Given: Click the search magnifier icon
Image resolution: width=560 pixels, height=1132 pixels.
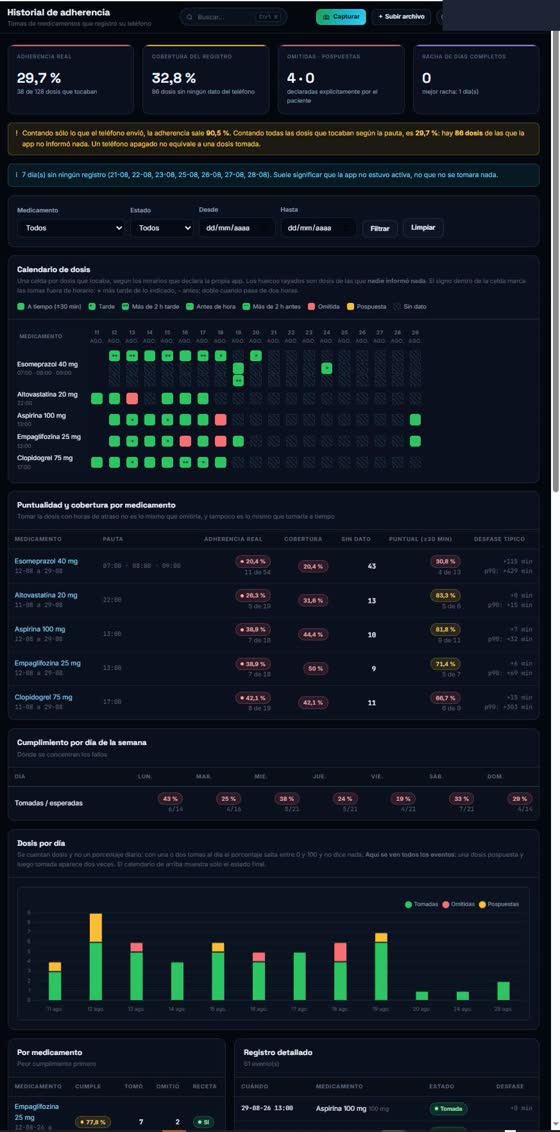Looking at the screenshot, I should coord(189,17).
